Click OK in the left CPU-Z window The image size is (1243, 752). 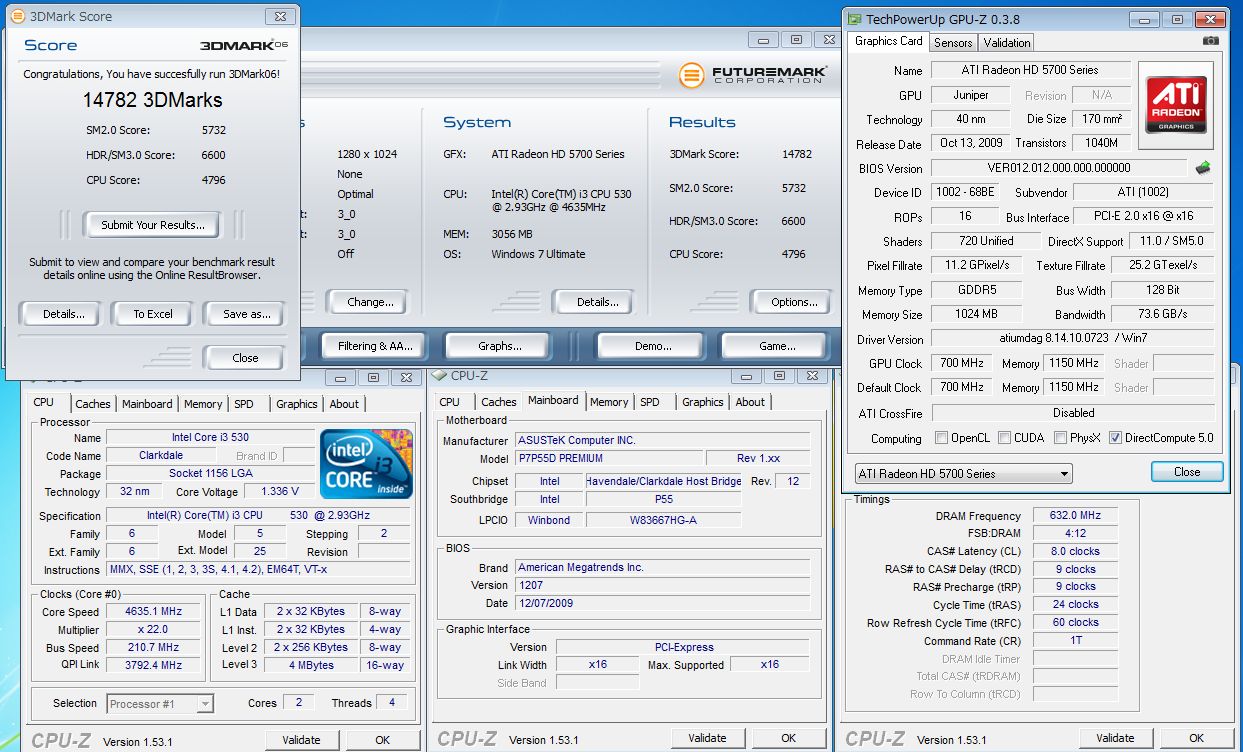(x=382, y=740)
